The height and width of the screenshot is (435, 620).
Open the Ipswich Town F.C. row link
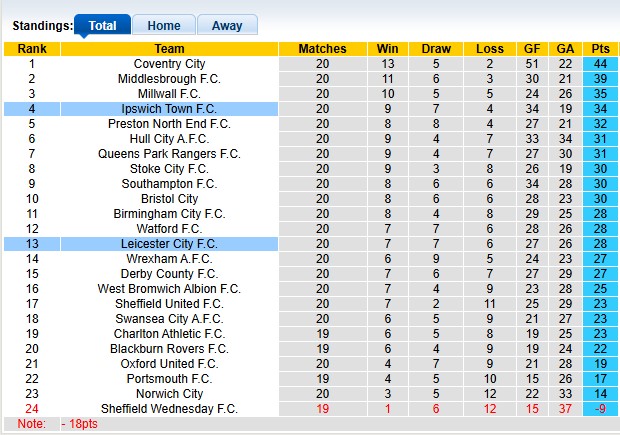[x=169, y=109]
